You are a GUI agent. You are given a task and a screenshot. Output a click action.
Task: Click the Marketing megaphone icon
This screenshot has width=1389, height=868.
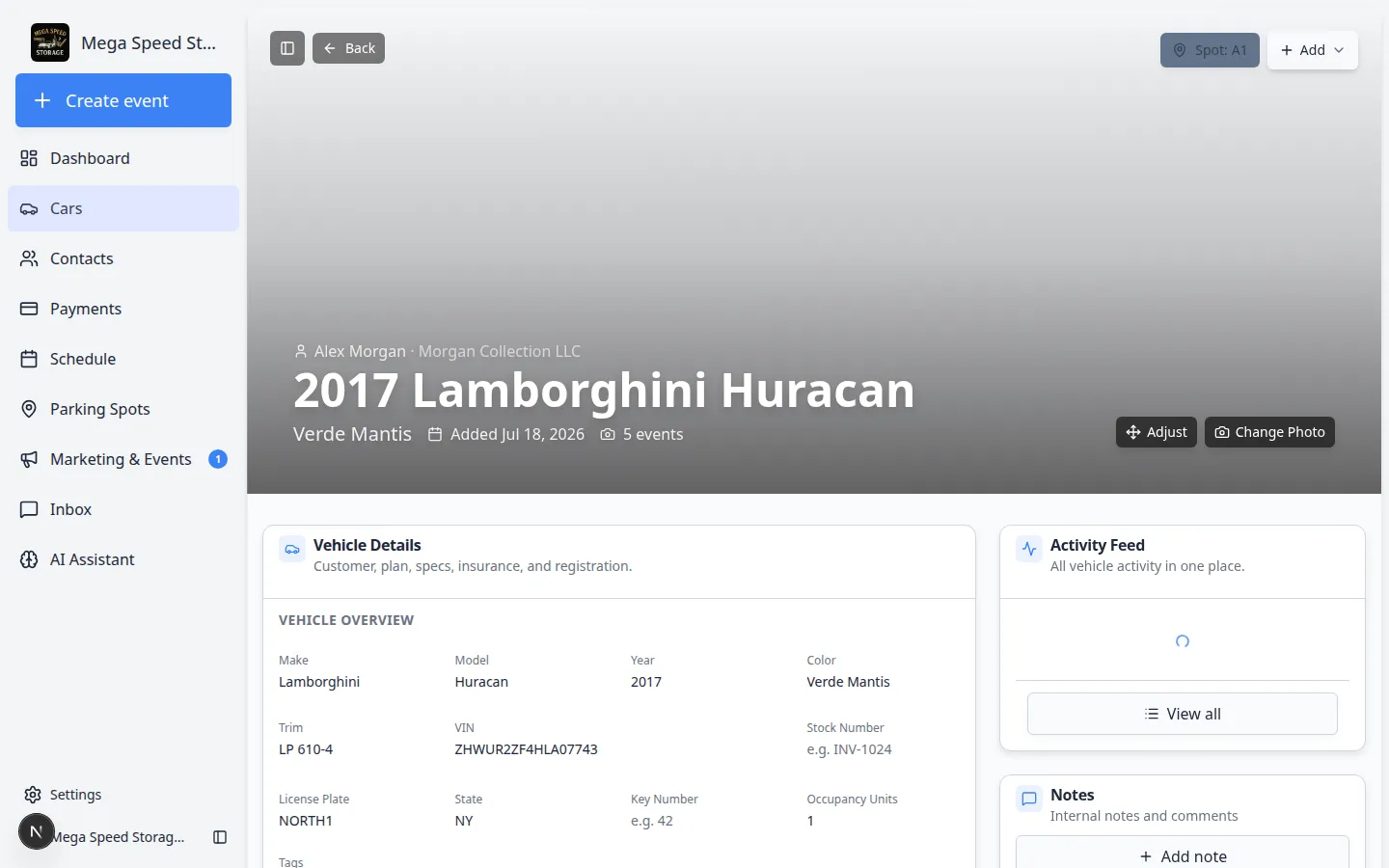click(x=29, y=459)
